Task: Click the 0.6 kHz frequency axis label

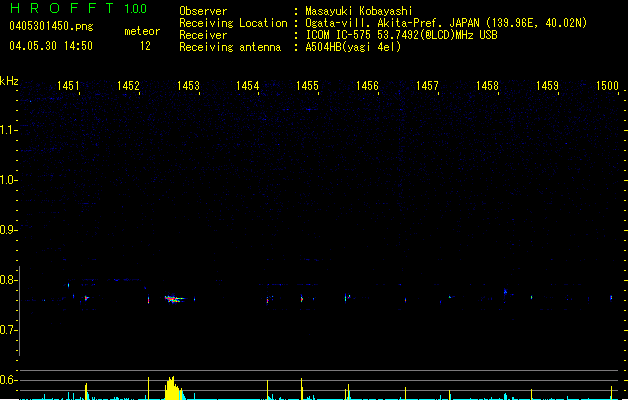Action: pyautogui.click(x=8, y=380)
